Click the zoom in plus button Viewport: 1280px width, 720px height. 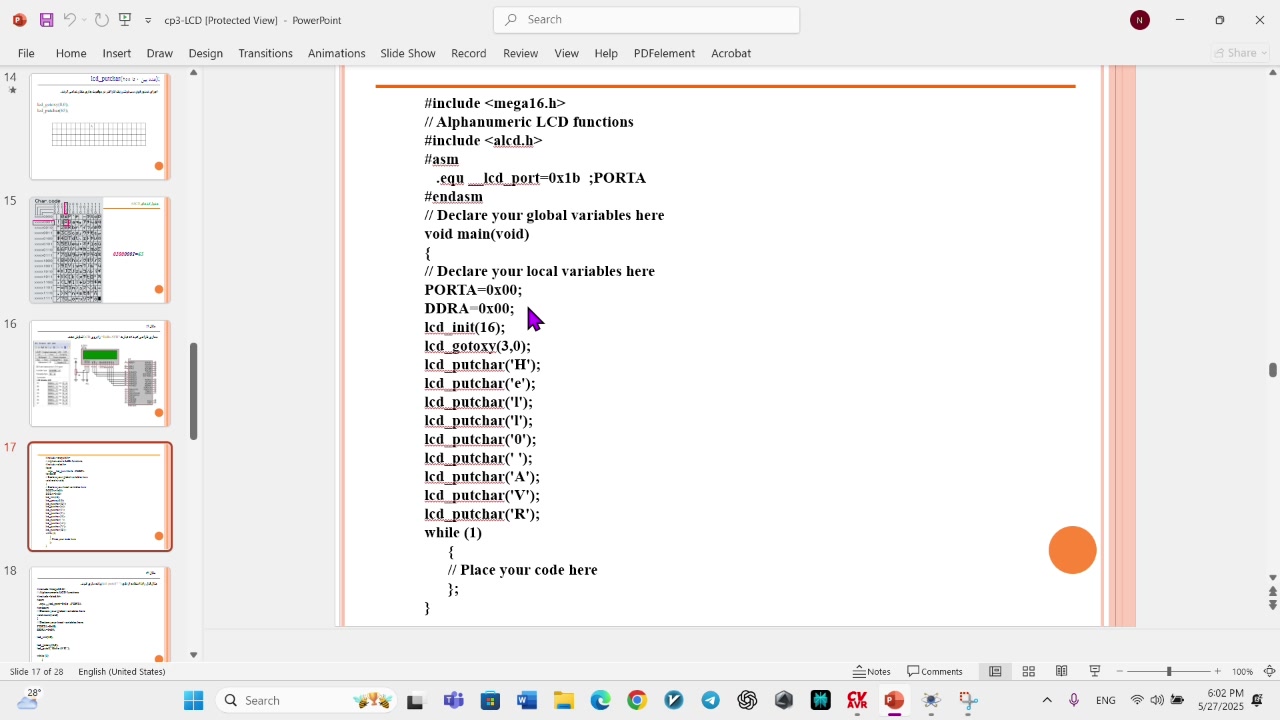pyautogui.click(x=1217, y=672)
